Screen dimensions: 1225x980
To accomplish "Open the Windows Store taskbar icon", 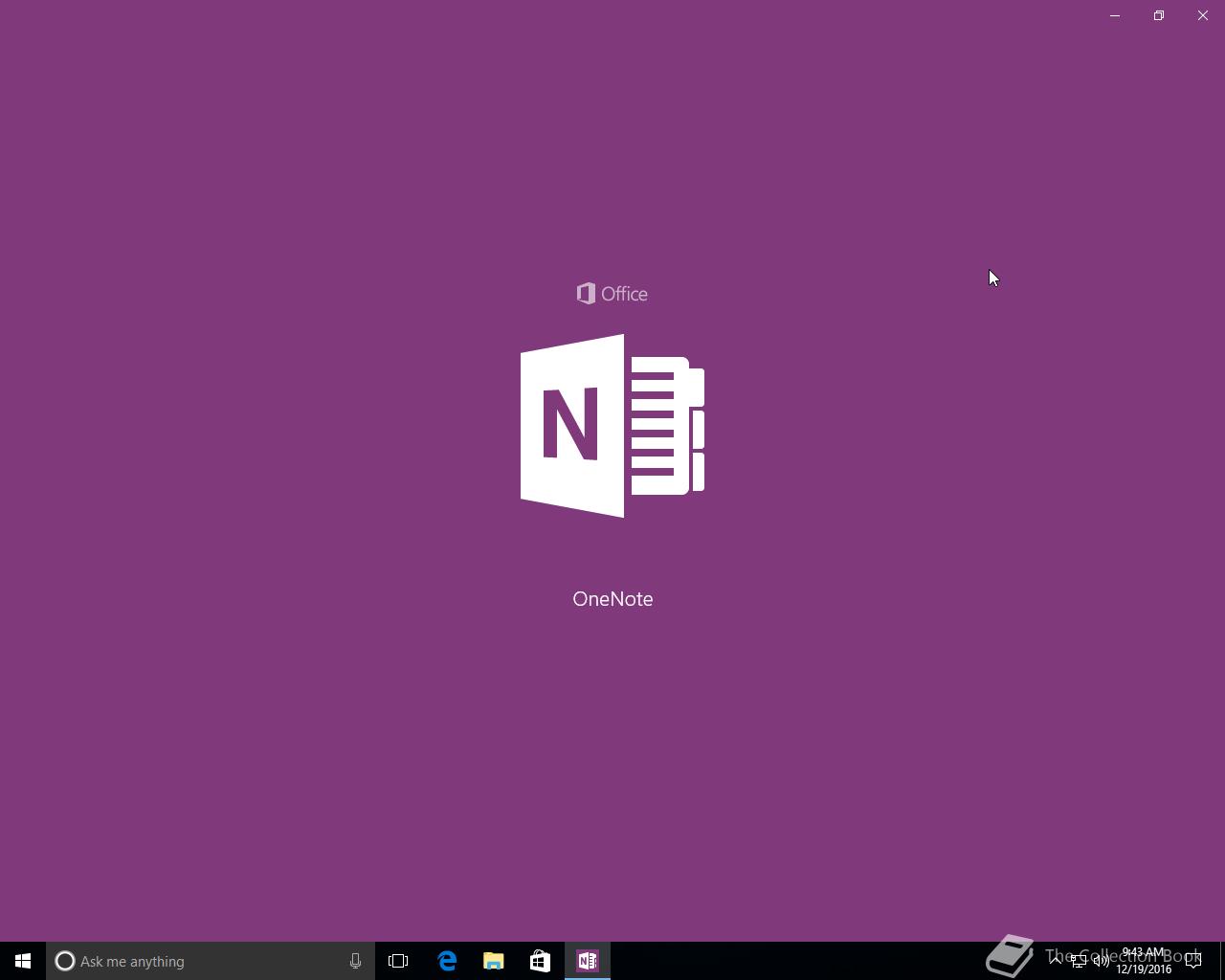I will (541, 961).
